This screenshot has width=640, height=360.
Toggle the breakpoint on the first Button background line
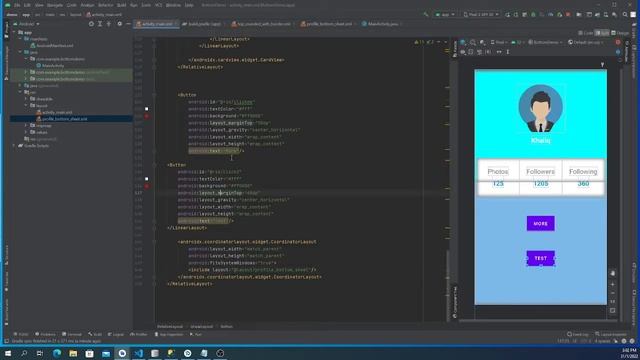click(x=147, y=116)
